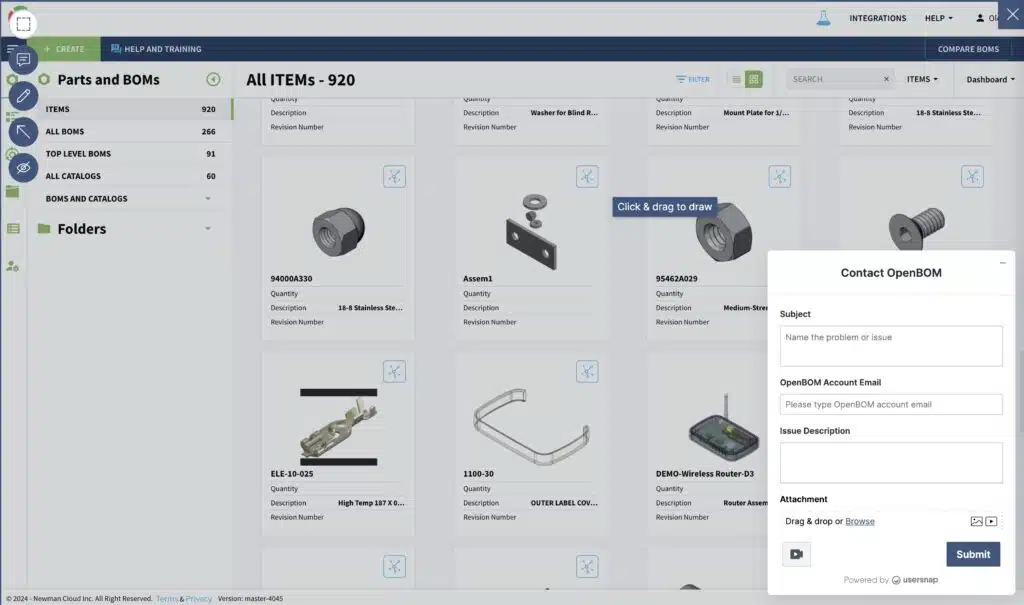Viewport: 1024px width, 605px height.
Task: Select ALL CATALOGS in the sidebar
Action: pyautogui.click(x=131, y=176)
